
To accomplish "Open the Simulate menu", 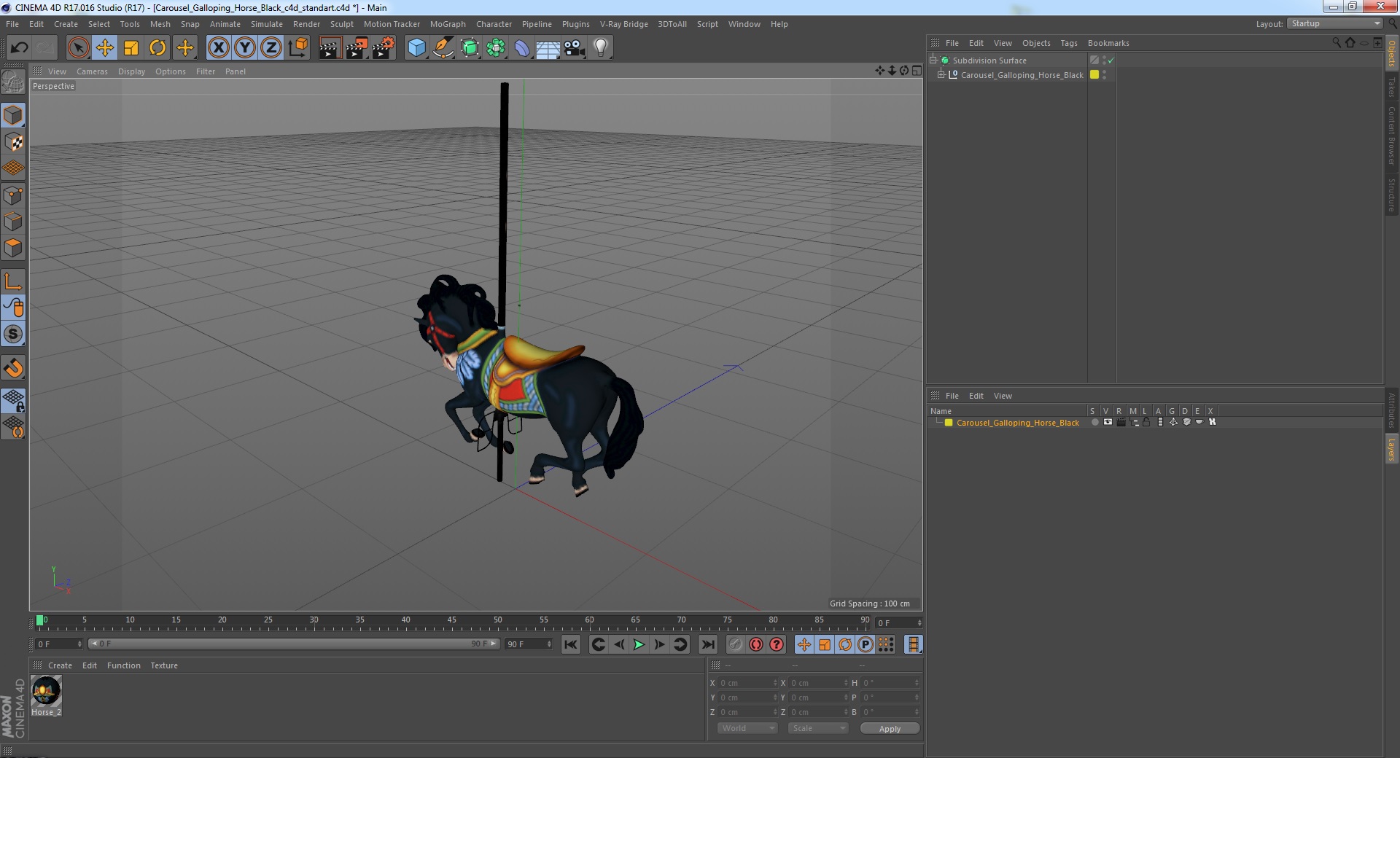I will pos(265,23).
